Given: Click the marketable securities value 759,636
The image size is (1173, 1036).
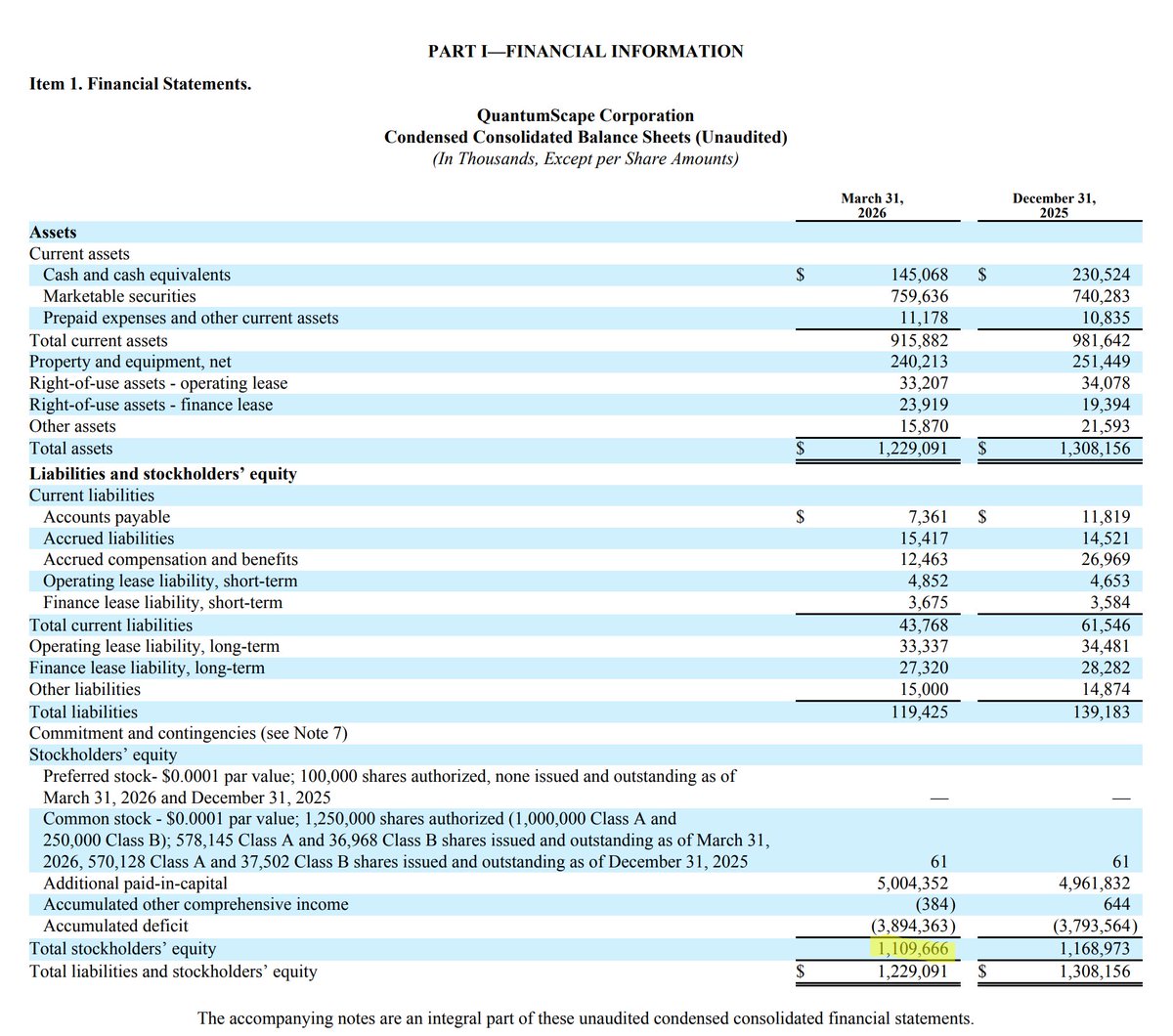Looking at the screenshot, I should pyautogui.click(x=919, y=296).
